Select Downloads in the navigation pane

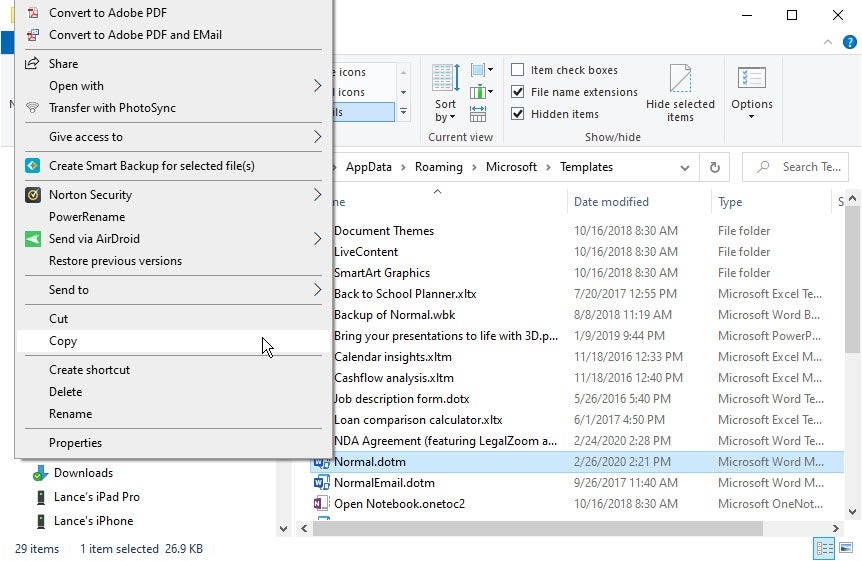(x=83, y=473)
